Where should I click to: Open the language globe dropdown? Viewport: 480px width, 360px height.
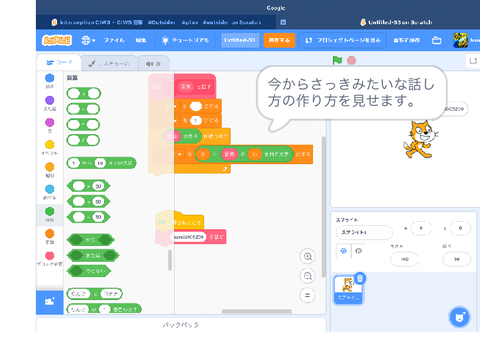(x=88, y=40)
